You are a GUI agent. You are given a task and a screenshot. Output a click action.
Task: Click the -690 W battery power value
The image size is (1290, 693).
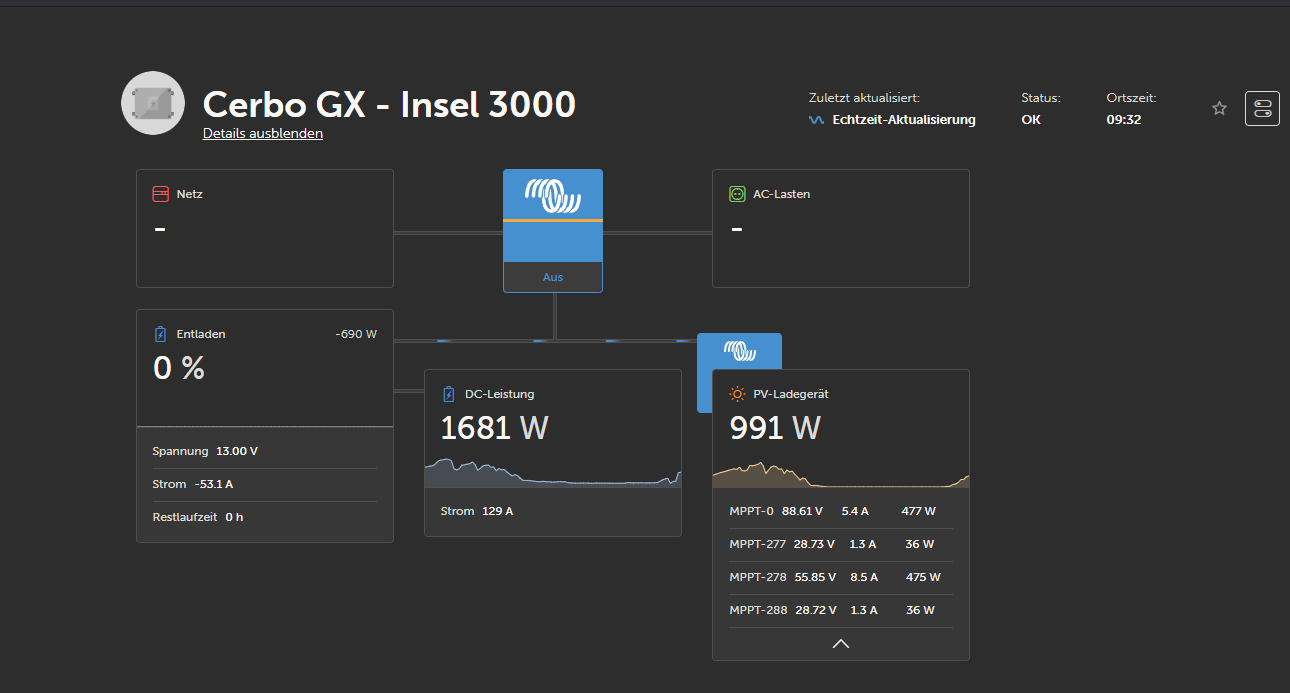tap(356, 334)
